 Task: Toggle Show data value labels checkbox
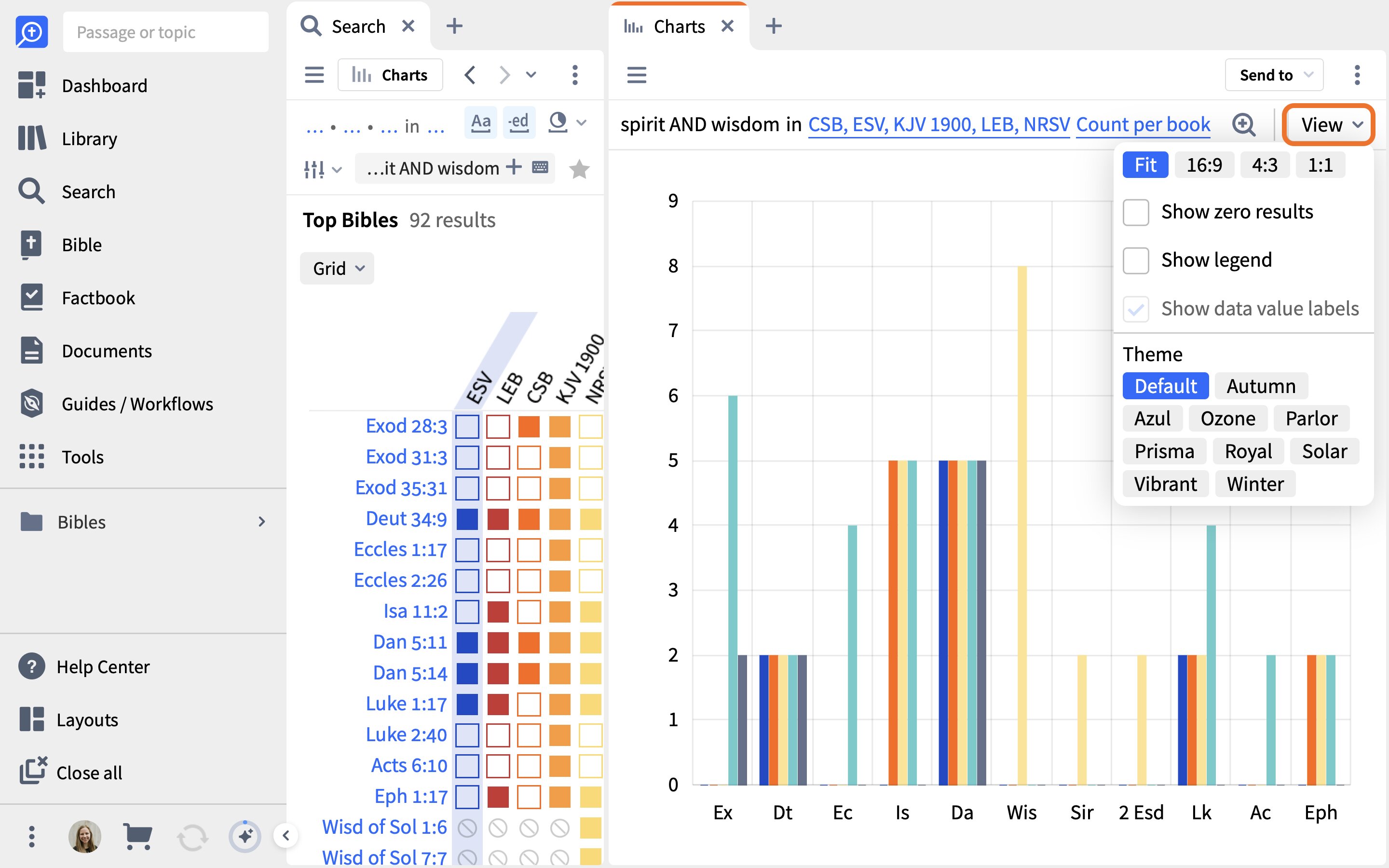(x=1136, y=309)
